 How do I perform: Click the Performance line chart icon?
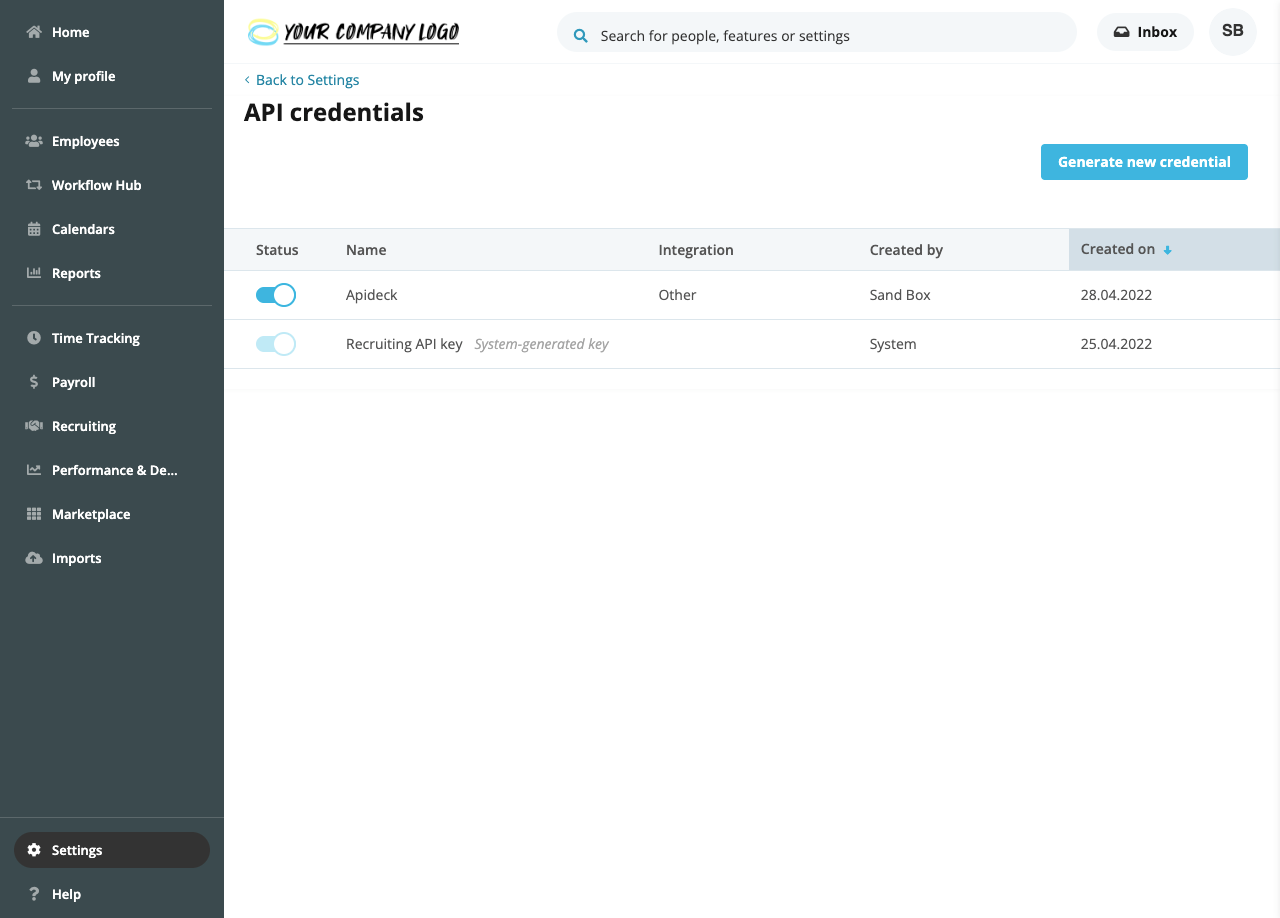[34, 470]
